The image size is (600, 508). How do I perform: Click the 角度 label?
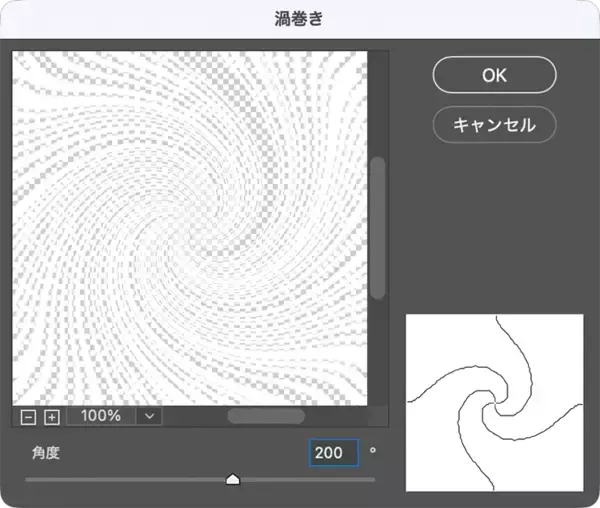click(x=46, y=453)
